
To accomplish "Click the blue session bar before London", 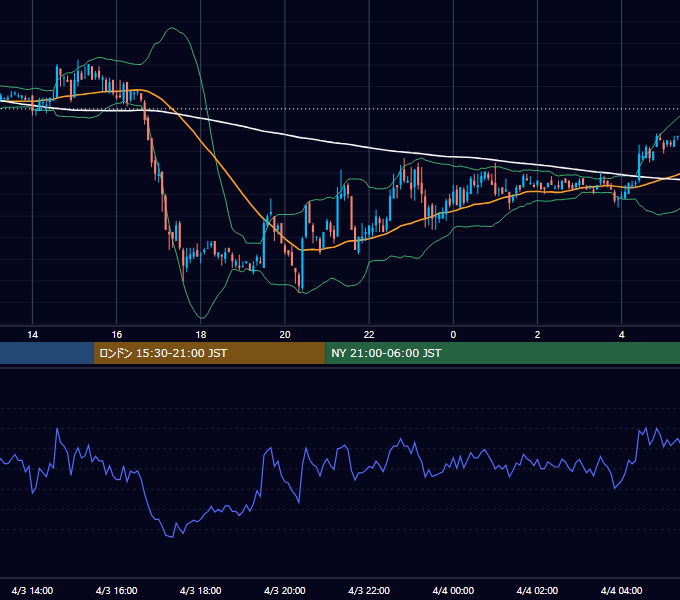I will (x=47, y=353).
